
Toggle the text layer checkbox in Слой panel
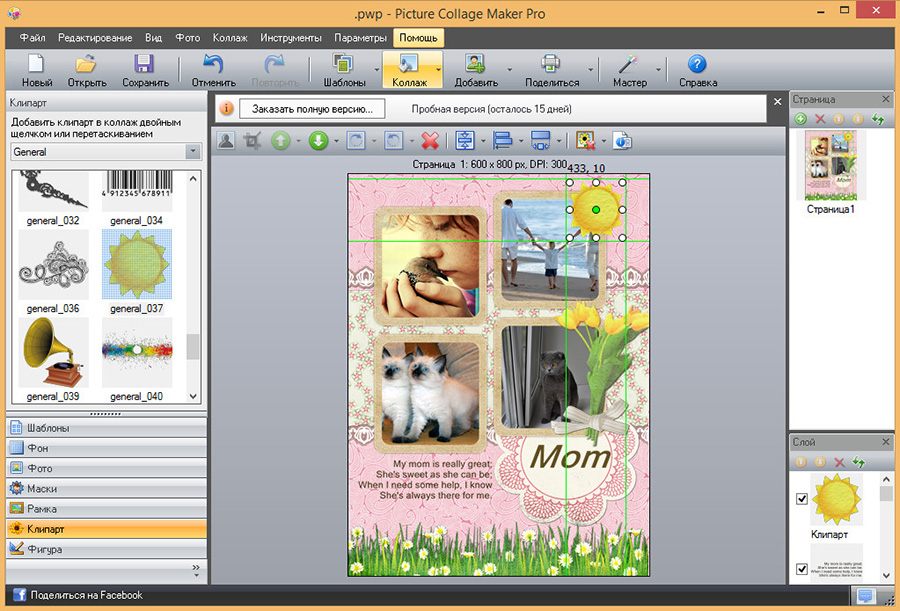(802, 569)
